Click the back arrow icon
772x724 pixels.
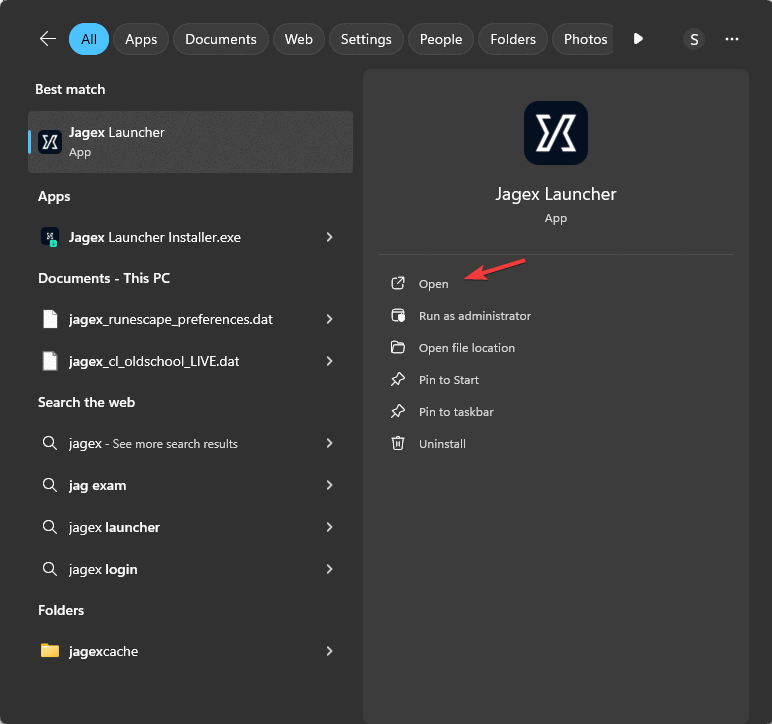pyautogui.click(x=48, y=38)
